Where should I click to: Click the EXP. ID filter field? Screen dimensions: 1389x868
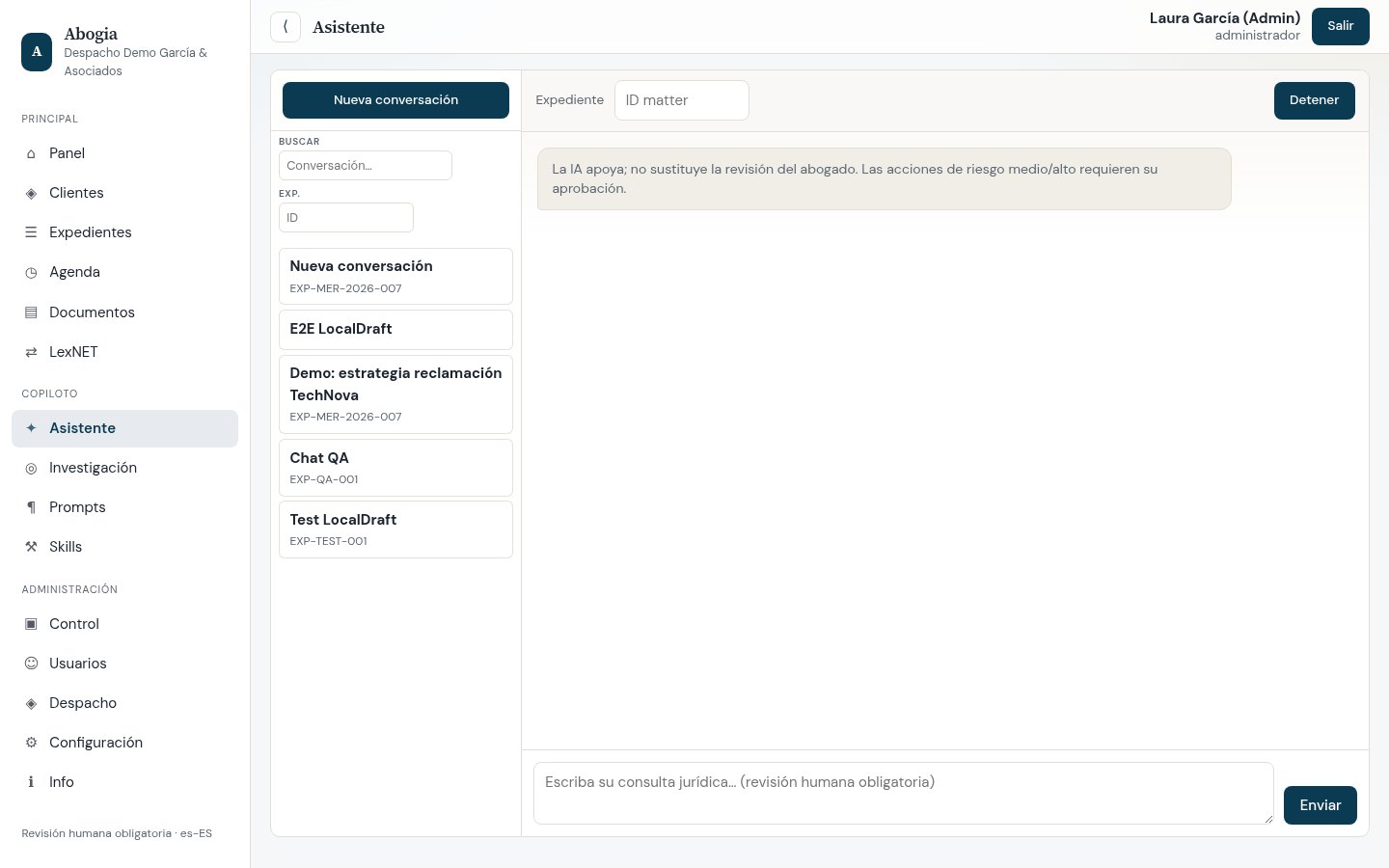[x=346, y=217]
